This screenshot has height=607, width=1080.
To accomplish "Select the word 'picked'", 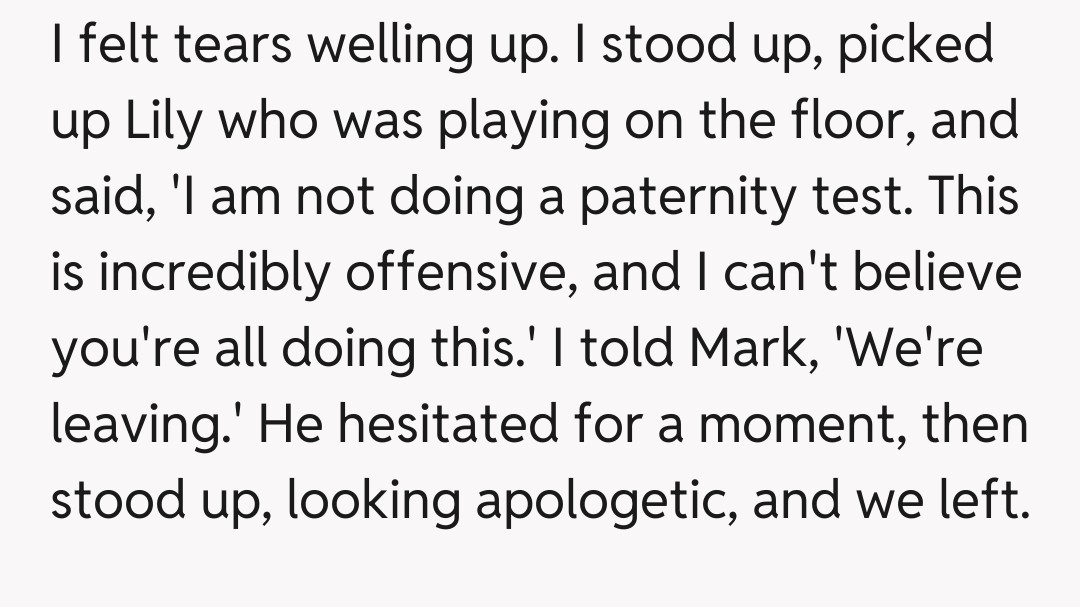I will tap(916, 46).
